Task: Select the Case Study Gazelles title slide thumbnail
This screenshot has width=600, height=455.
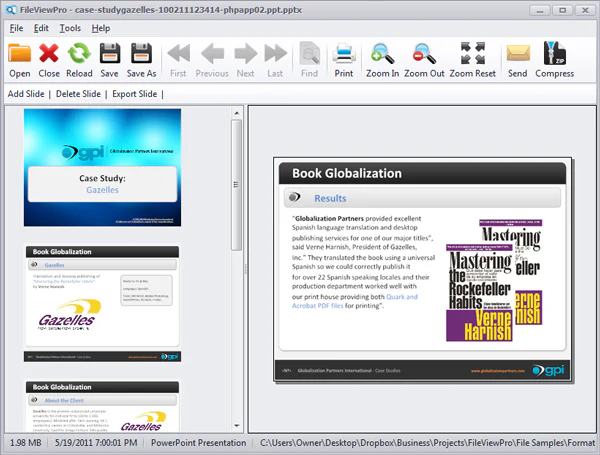Action: [102, 168]
